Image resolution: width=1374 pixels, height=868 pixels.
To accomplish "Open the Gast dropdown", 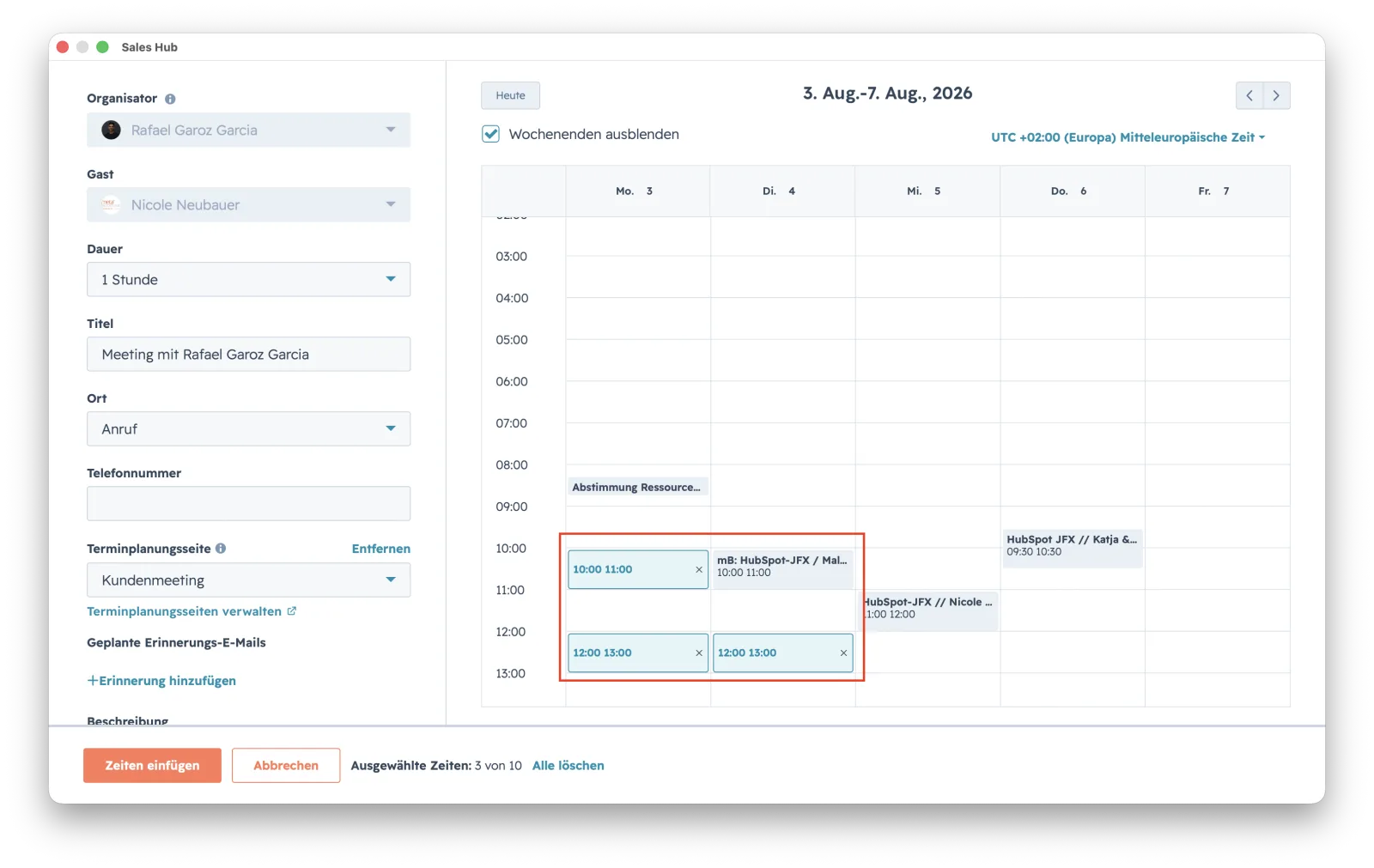I will [248, 204].
